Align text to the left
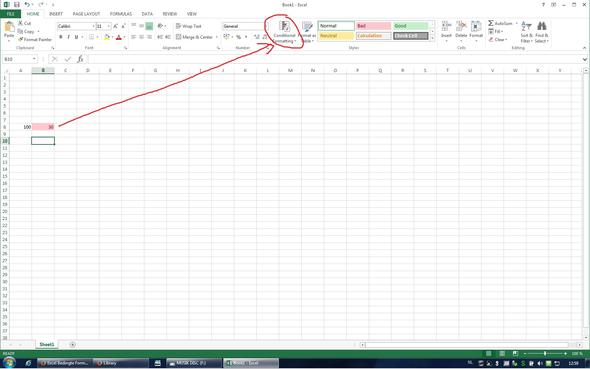Image resolution: width=590 pixels, height=369 pixels. point(134,37)
